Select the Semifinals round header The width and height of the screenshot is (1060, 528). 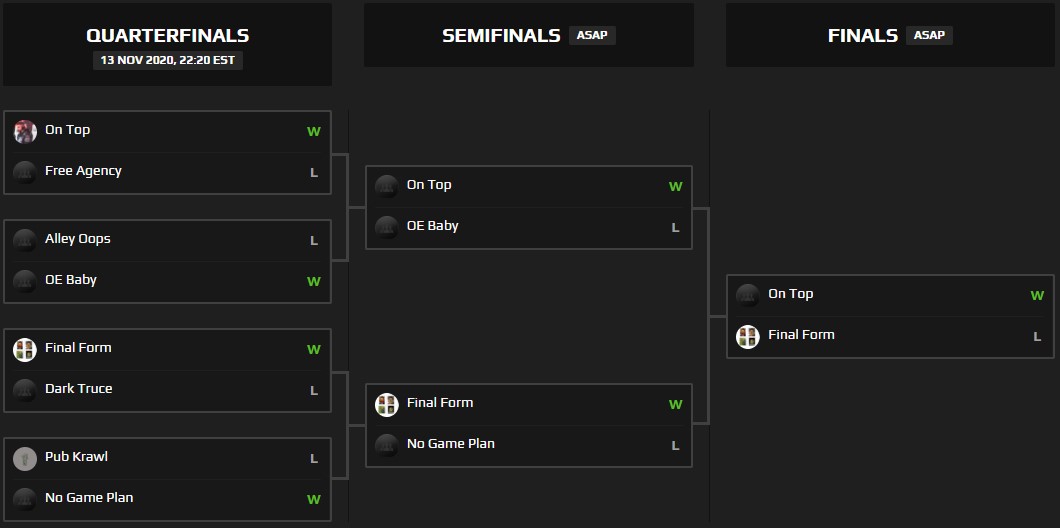click(501, 36)
